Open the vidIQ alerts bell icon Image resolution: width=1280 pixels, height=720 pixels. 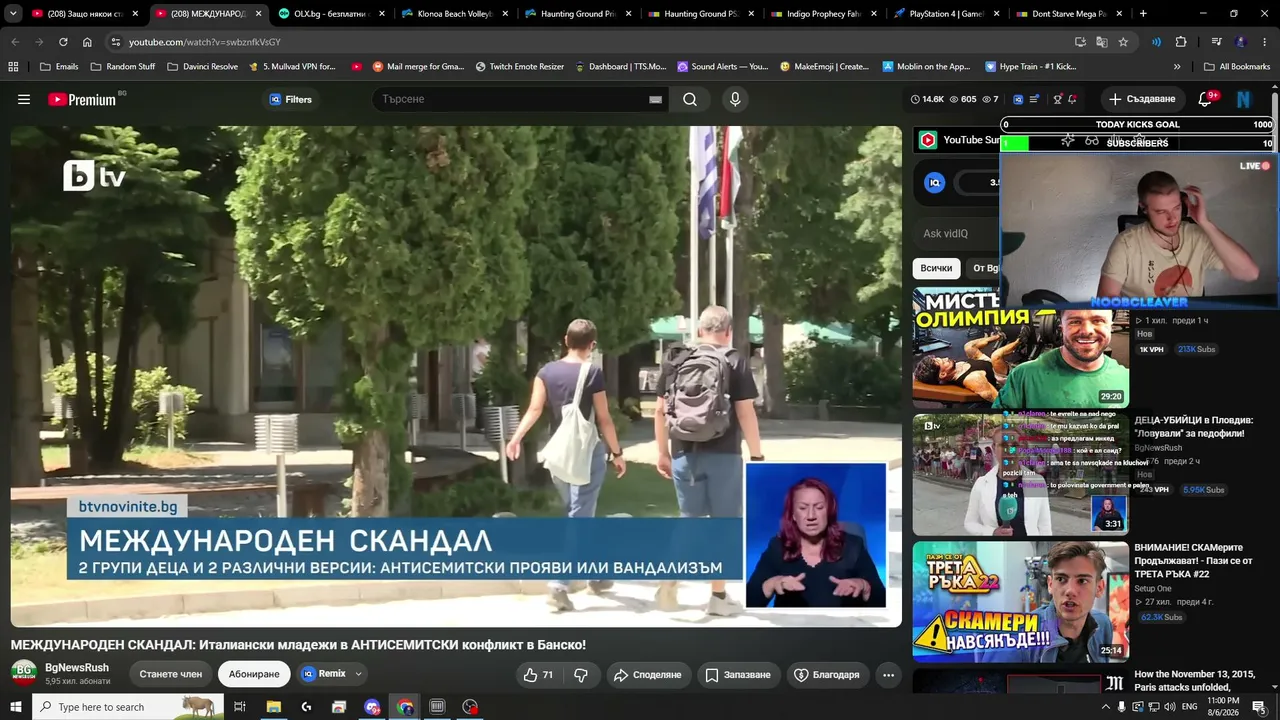[x=1072, y=100]
